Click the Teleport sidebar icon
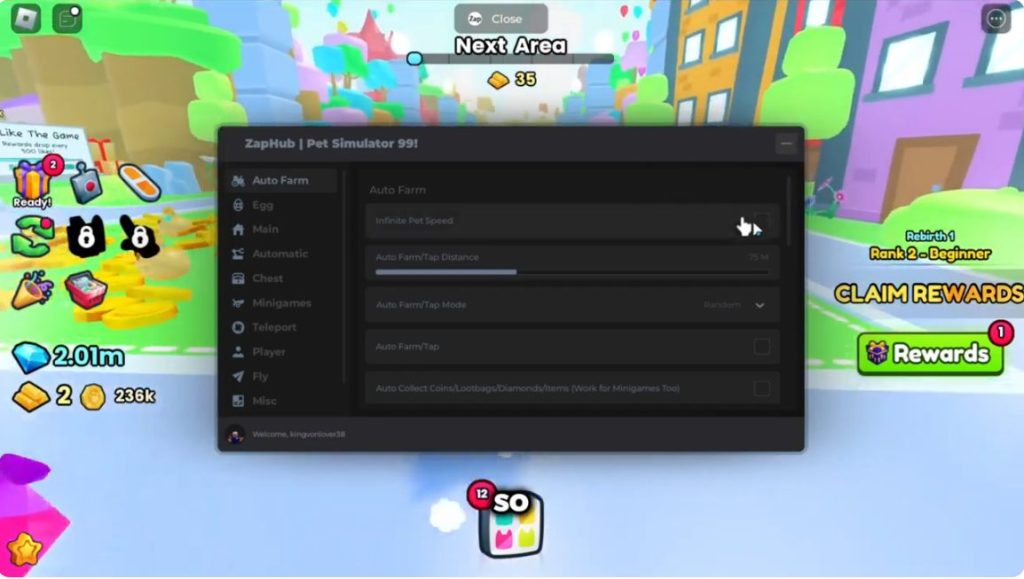Image resolution: width=1024 pixels, height=579 pixels. (x=238, y=328)
